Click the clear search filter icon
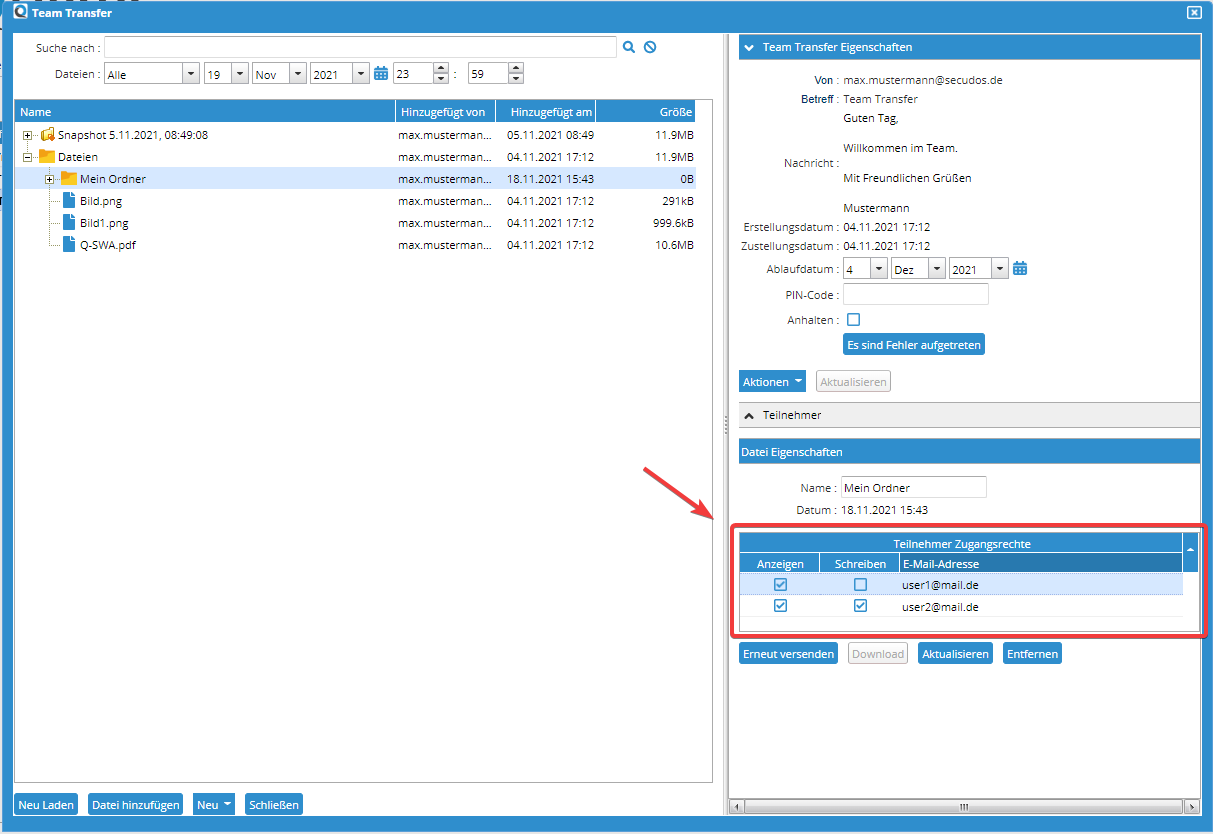Screen dimensions: 1213x834 point(650,47)
